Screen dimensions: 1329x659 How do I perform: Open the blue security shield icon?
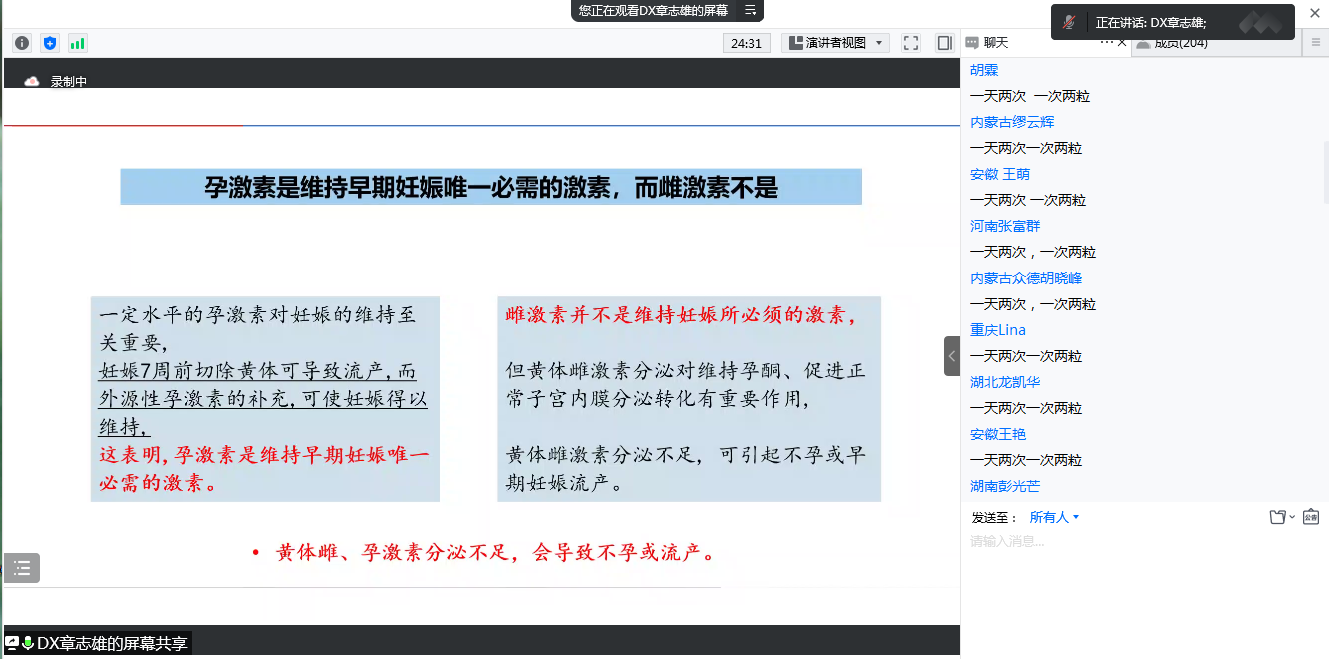[x=49, y=43]
